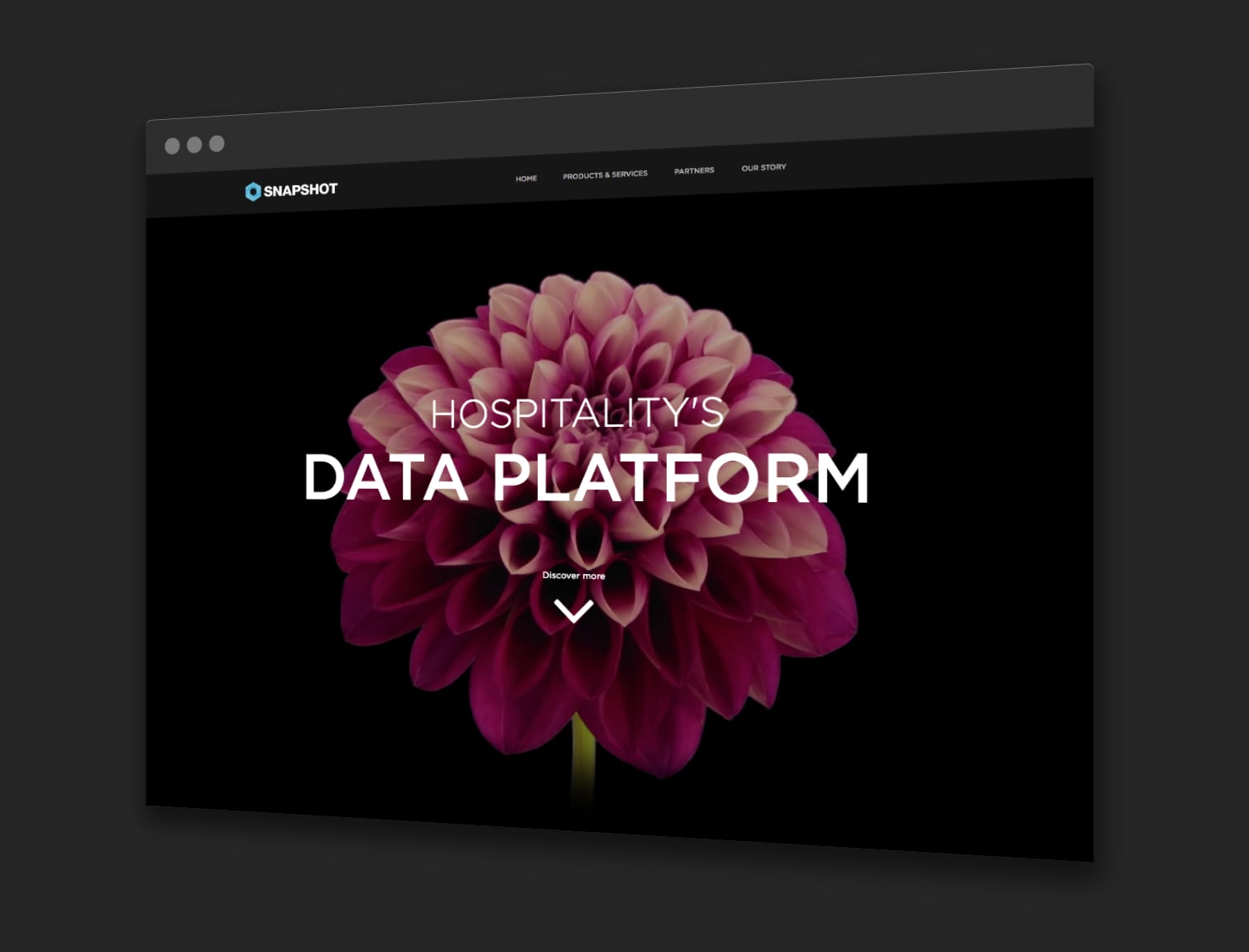This screenshot has width=1249, height=952.
Task: Open the Our Story page
Action: coord(763,167)
